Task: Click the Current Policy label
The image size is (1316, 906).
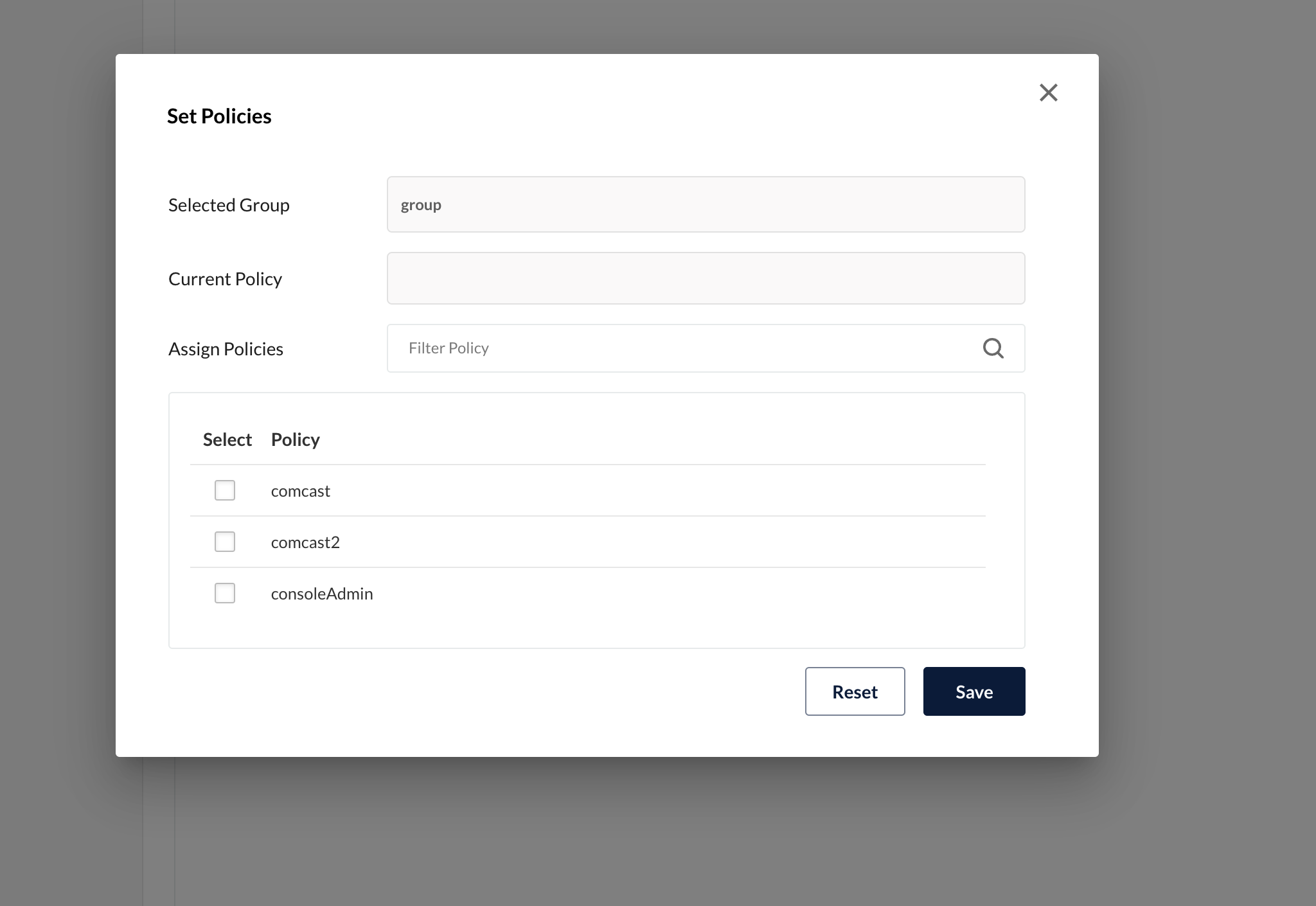Action: pyautogui.click(x=225, y=279)
